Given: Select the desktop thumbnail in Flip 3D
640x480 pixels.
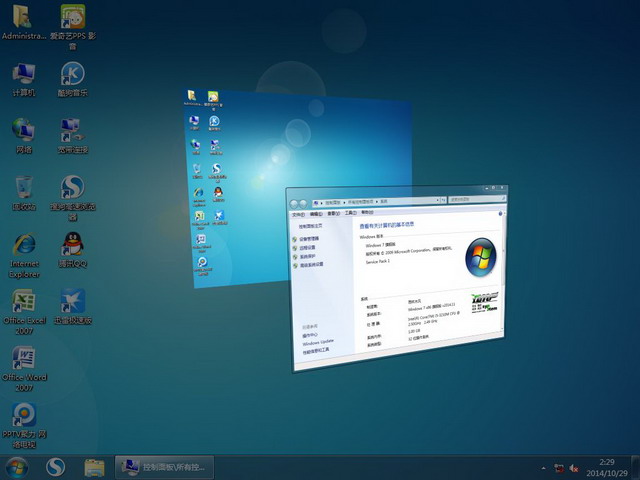Looking at the screenshot, I should tap(280, 140).
